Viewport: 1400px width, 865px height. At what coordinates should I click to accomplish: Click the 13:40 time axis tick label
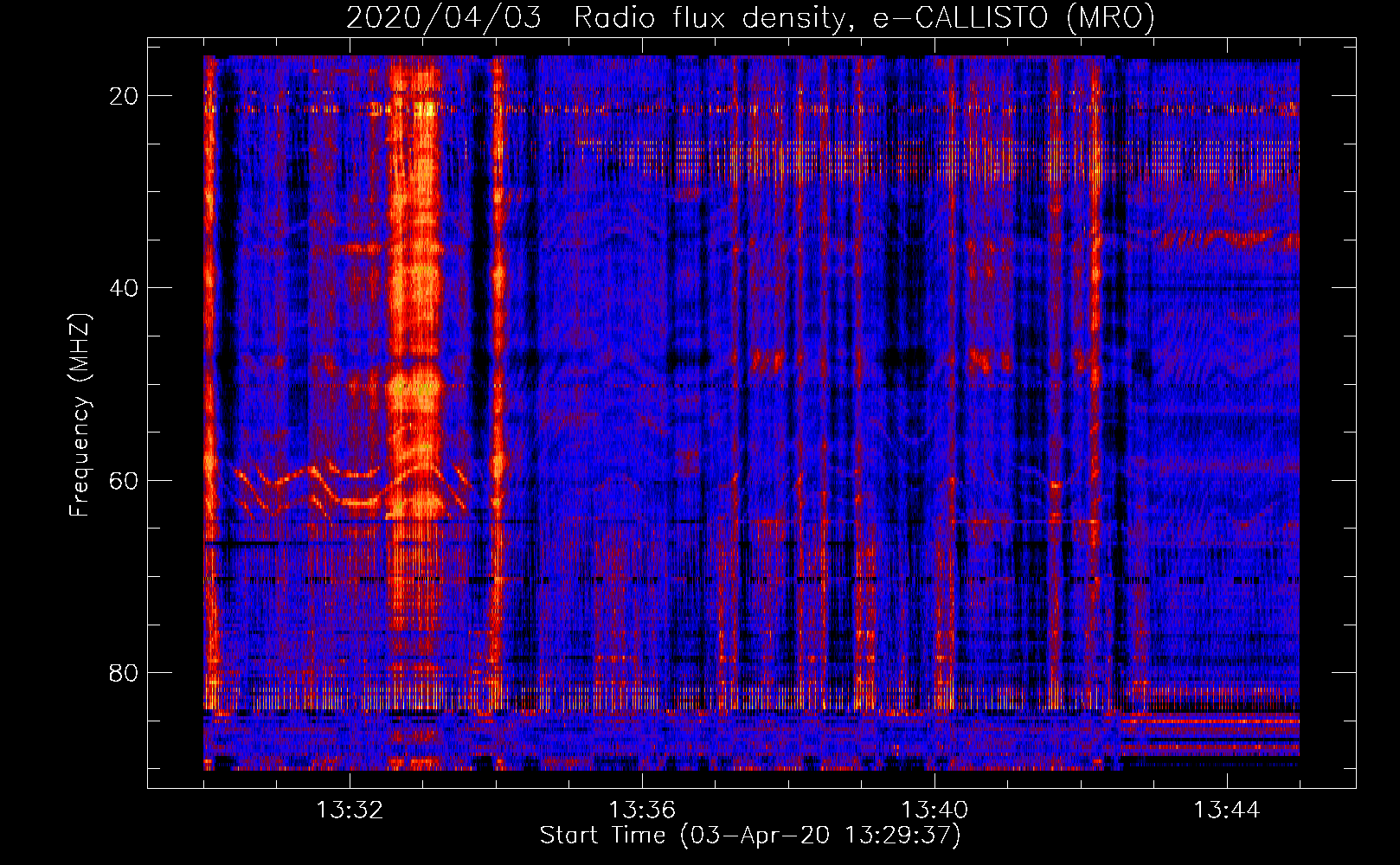(x=934, y=811)
